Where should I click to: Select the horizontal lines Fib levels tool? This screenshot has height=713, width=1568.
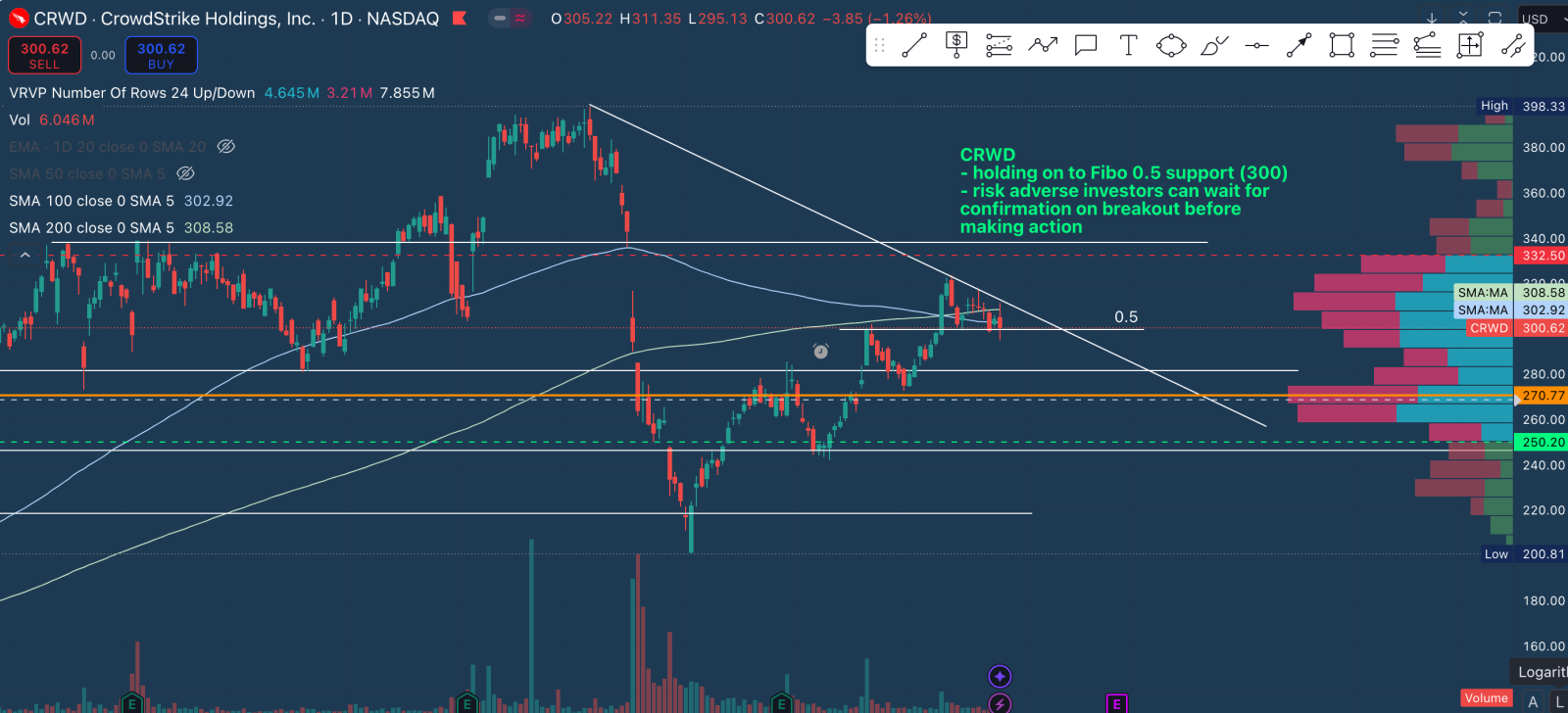1385,45
